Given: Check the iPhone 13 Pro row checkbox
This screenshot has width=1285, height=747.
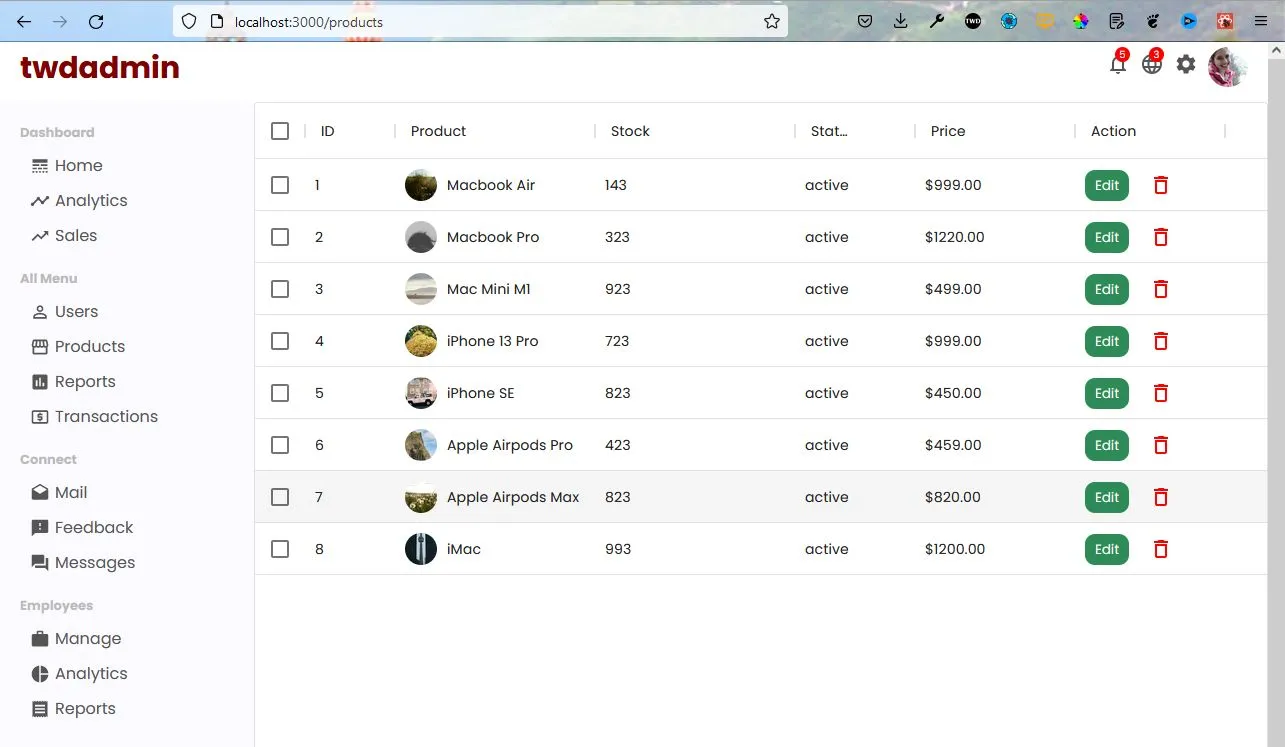Looking at the screenshot, I should coord(280,341).
